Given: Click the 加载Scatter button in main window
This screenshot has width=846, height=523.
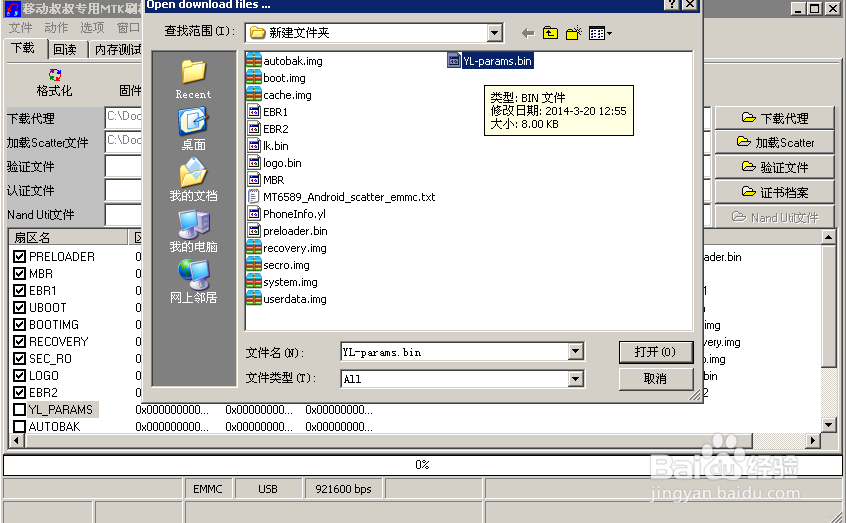Looking at the screenshot, I should click(774, 142).
